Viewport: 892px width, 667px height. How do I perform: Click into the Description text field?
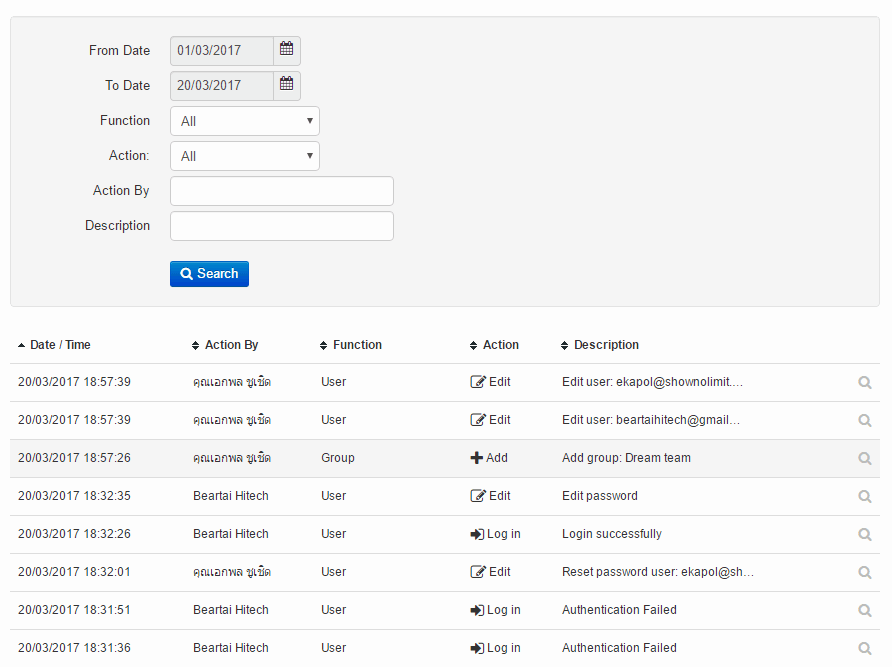[282, 226]
